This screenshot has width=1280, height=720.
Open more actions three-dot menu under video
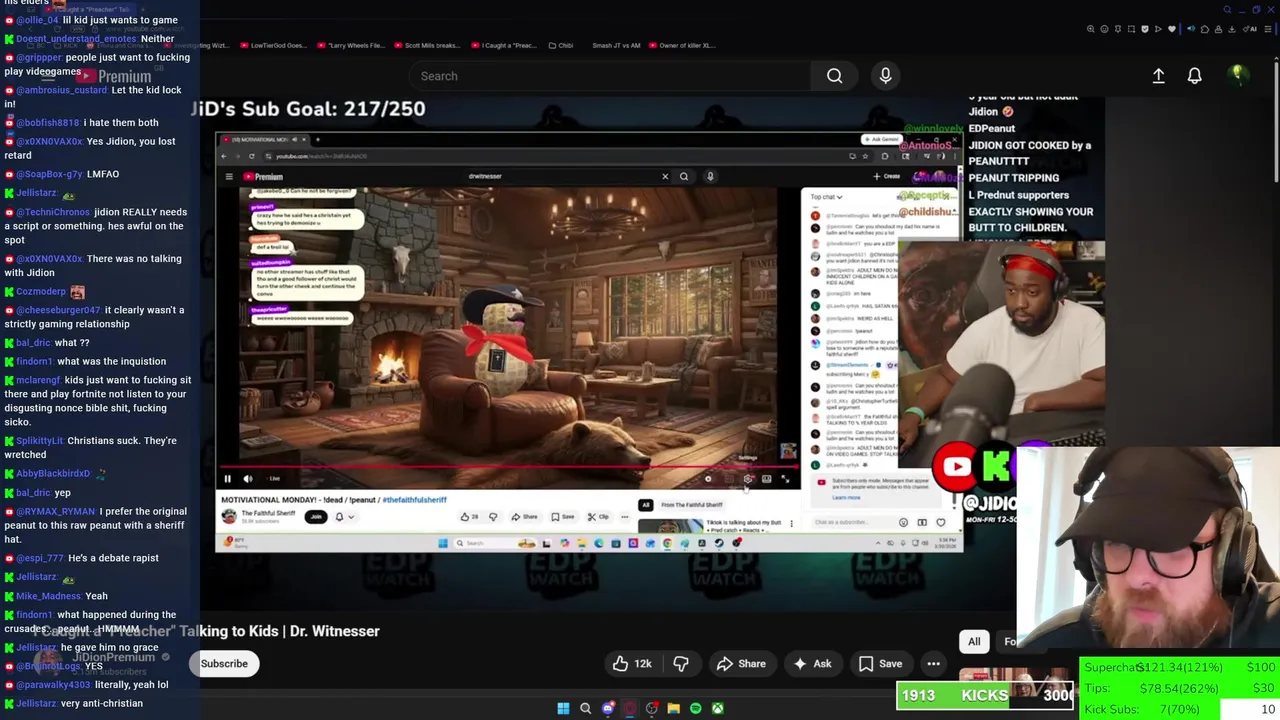click(933, 664)
